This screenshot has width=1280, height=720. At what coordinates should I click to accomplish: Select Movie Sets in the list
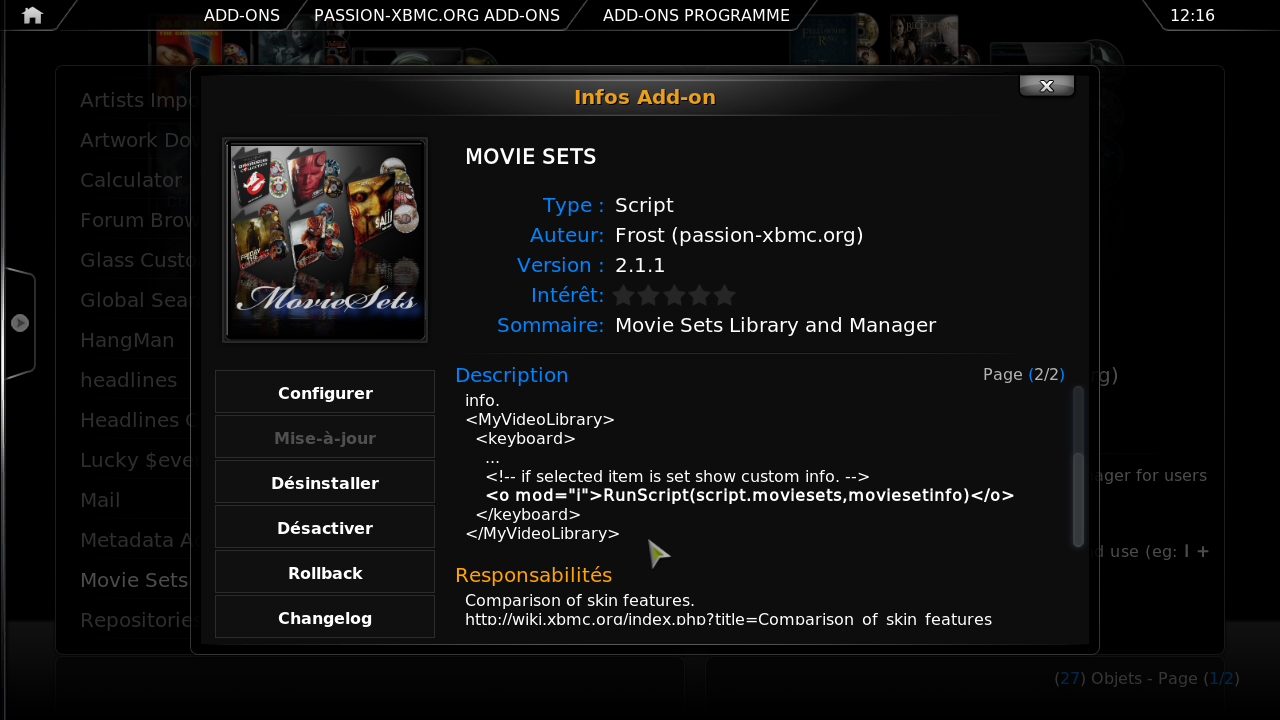134,580
